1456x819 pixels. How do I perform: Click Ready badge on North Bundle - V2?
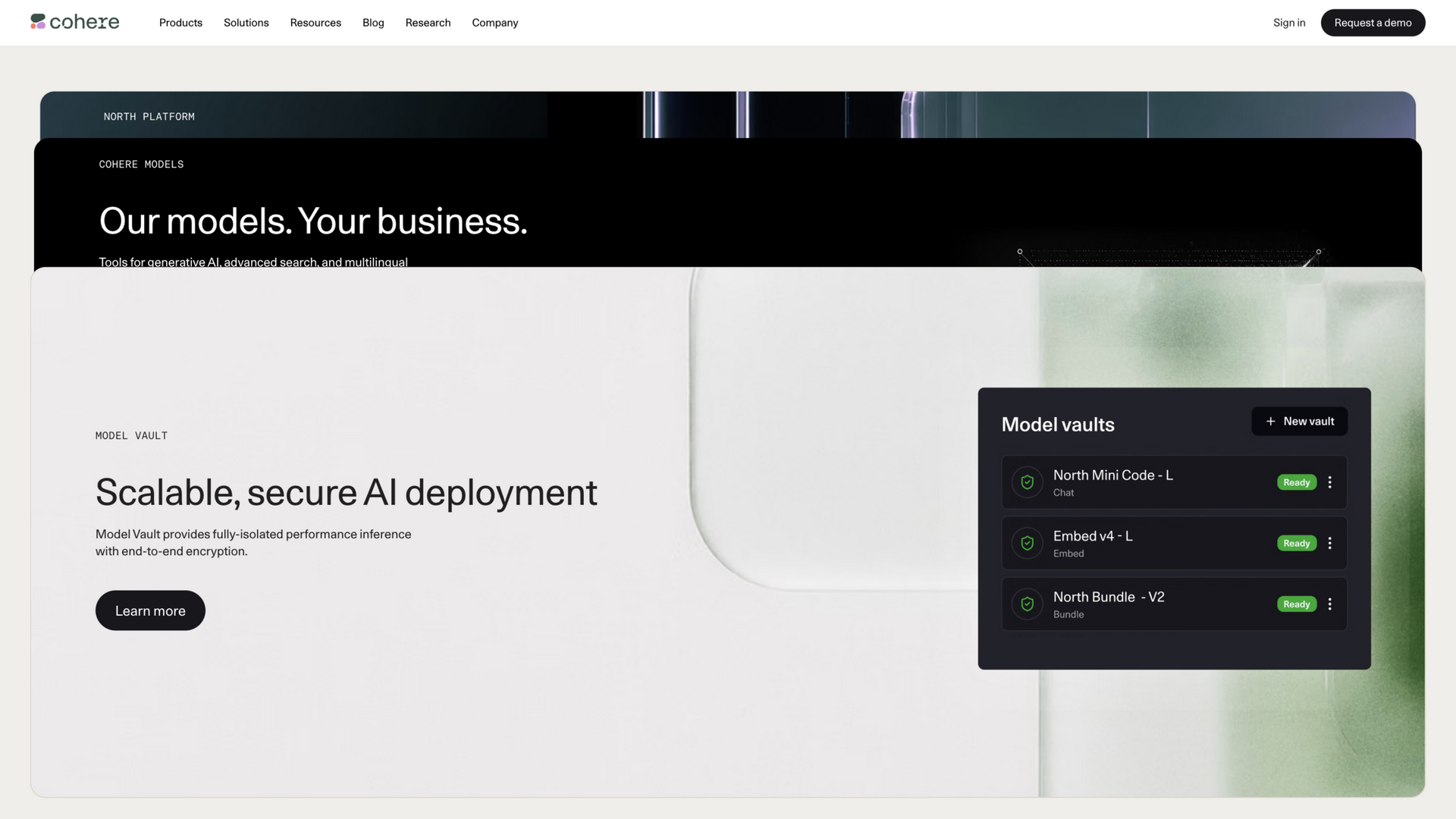(x=1297, y=604)
